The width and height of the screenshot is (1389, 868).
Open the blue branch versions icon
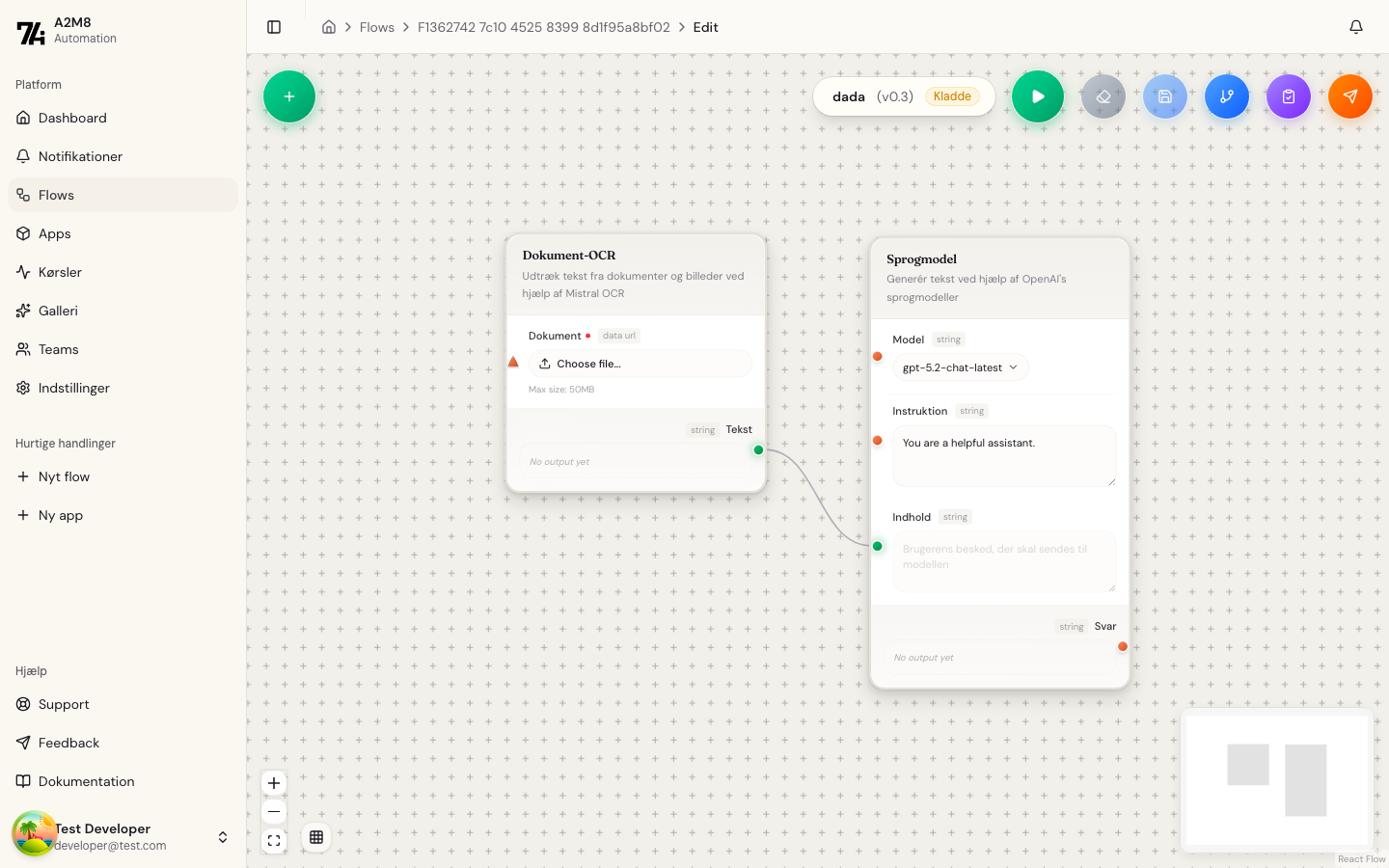click(x=1227, y=96)
